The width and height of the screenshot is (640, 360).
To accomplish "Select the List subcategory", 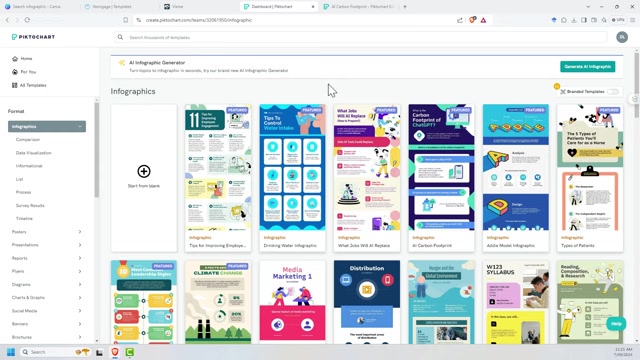I will [x=19, y=179].
